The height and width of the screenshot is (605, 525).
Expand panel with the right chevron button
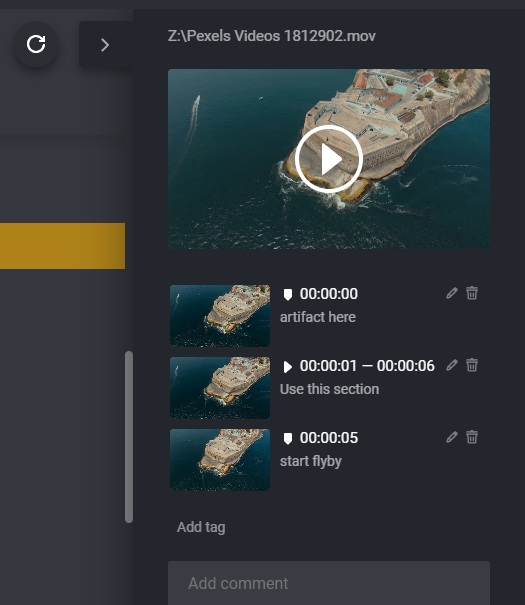point(105,45)
